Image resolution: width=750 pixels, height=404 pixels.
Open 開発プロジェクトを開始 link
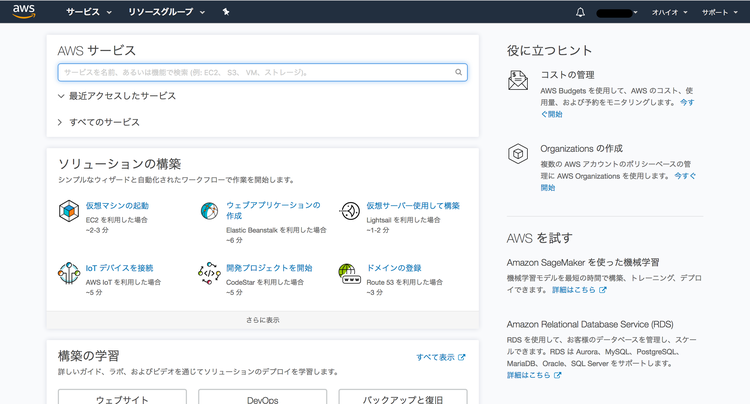pyautogui.click(x=269, y=268)
